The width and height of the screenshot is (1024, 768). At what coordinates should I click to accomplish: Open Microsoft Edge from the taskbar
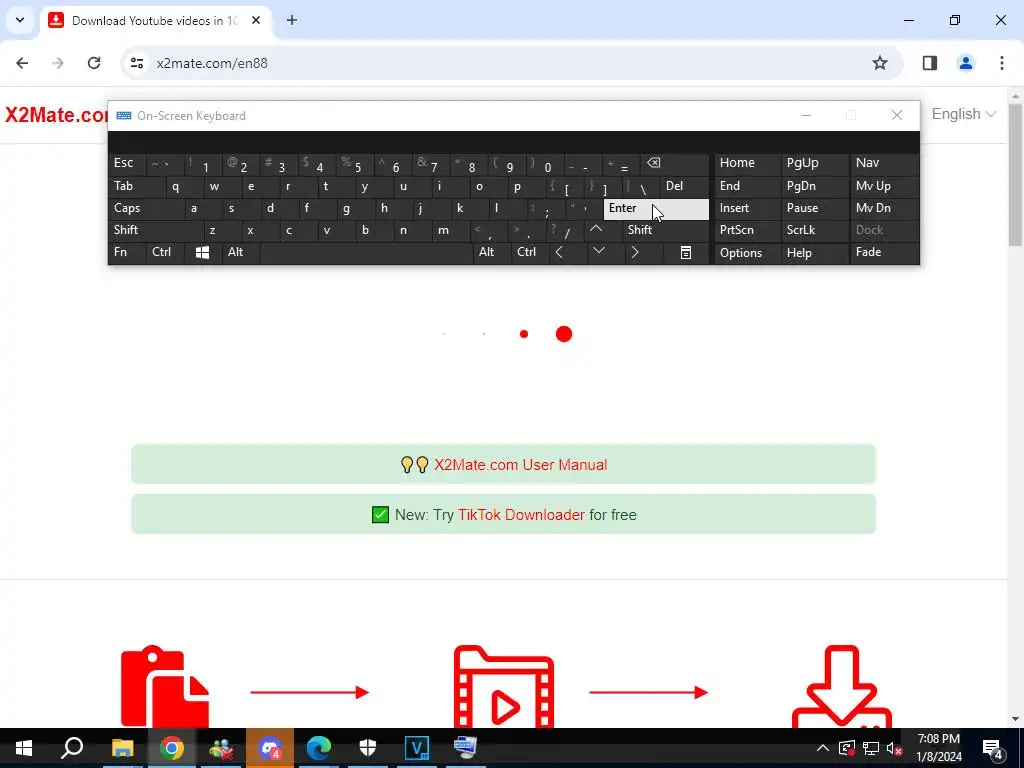click(319, 748)
